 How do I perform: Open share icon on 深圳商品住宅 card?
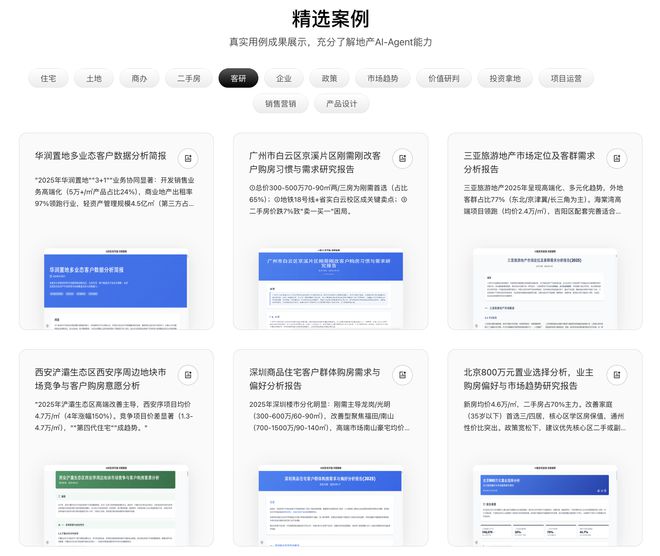[x=402, y=375]
